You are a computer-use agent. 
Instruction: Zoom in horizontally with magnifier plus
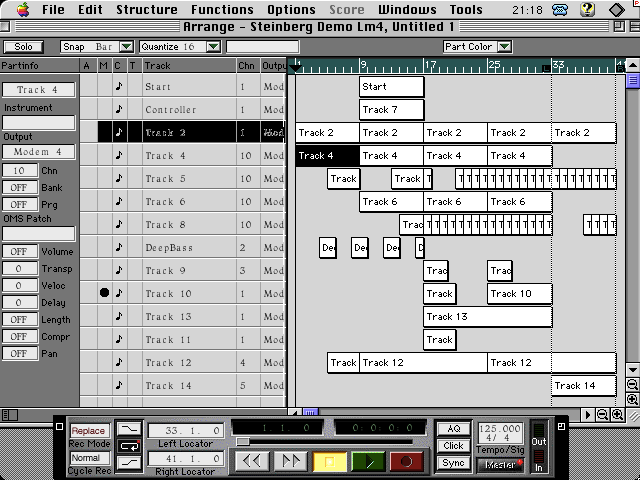coord(618,415)
